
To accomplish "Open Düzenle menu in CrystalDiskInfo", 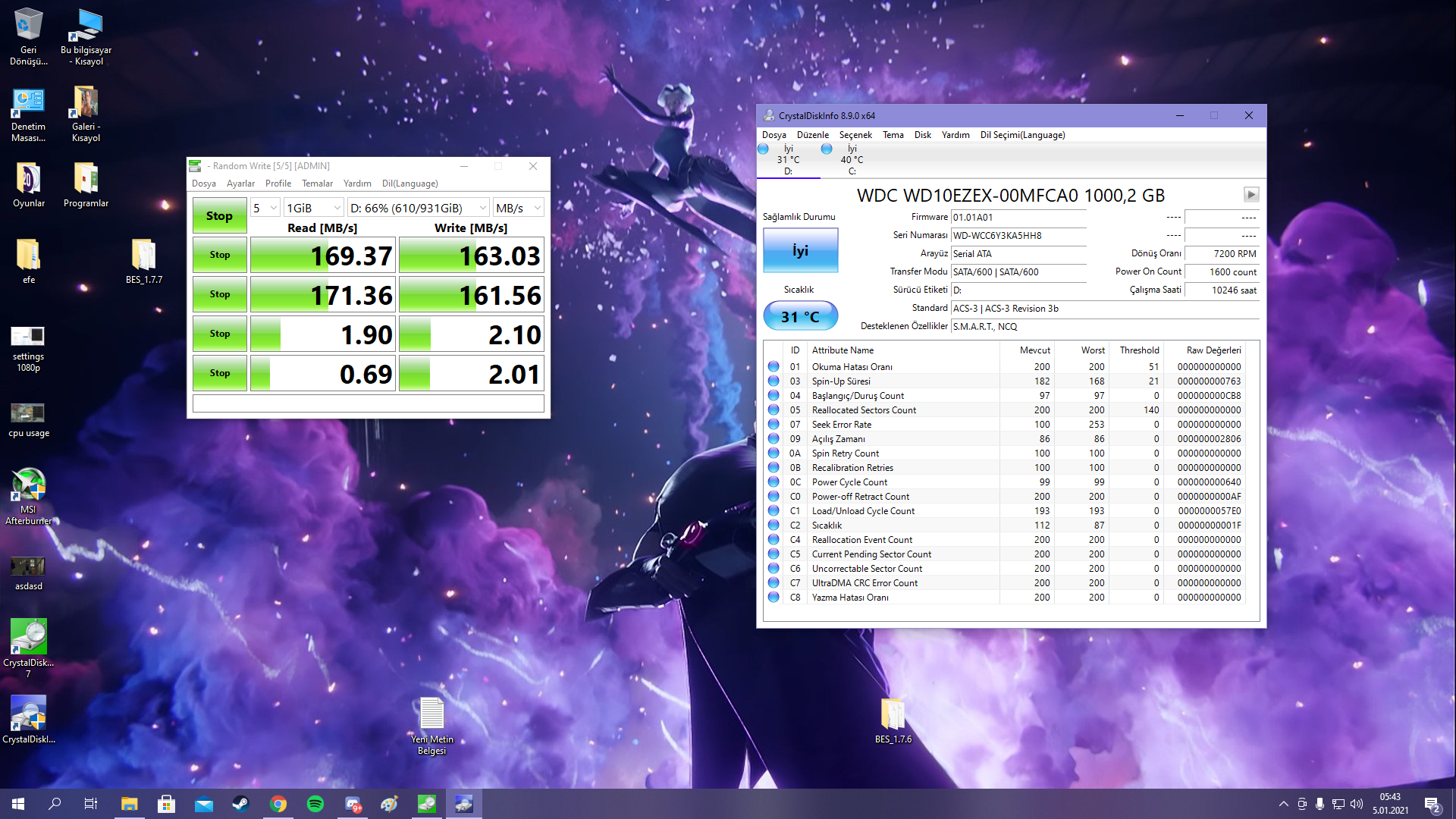I will [812, 135].
